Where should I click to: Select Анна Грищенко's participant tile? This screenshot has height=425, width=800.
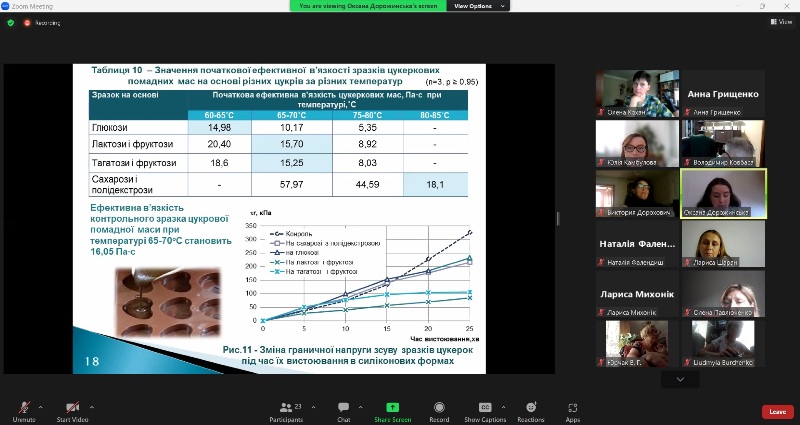point(723,93)
